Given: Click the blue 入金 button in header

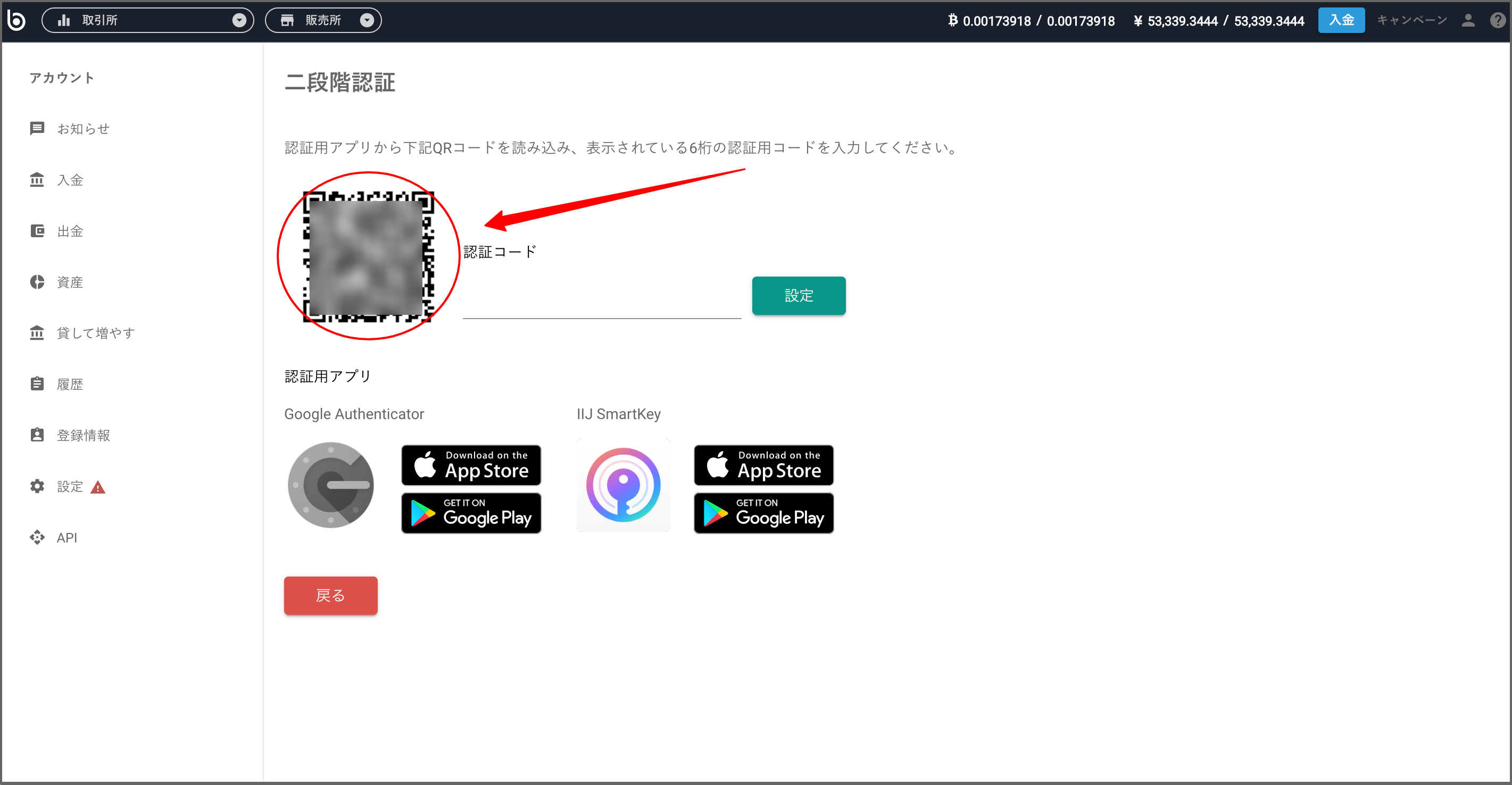Looking at the screenshot, I should [1341, 21].
